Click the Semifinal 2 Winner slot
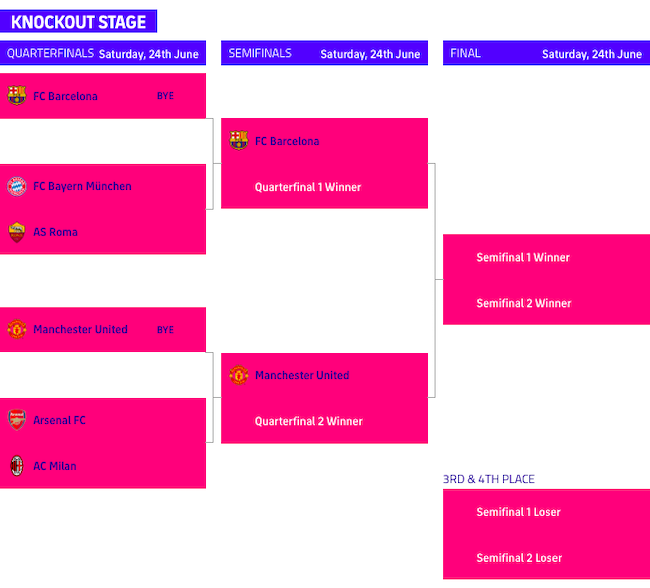 tap(523, 304)
